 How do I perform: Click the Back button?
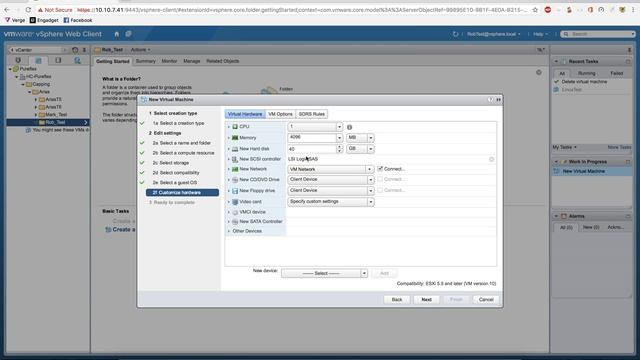point(397,300)
